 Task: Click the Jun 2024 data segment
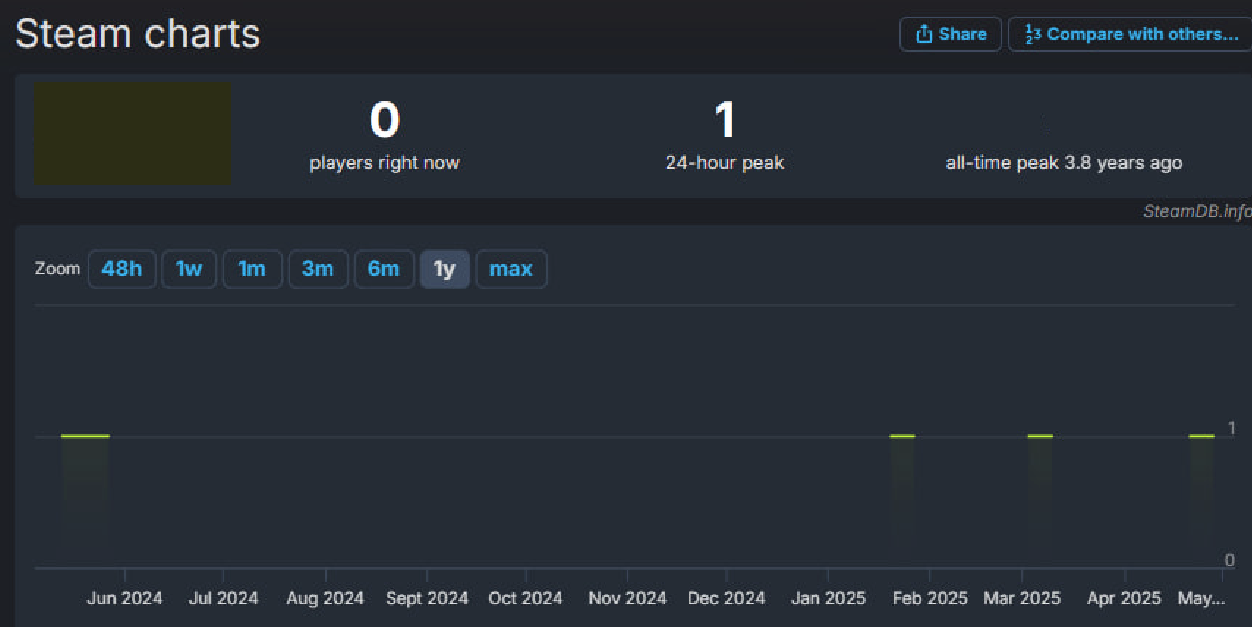tap(85, 436)
